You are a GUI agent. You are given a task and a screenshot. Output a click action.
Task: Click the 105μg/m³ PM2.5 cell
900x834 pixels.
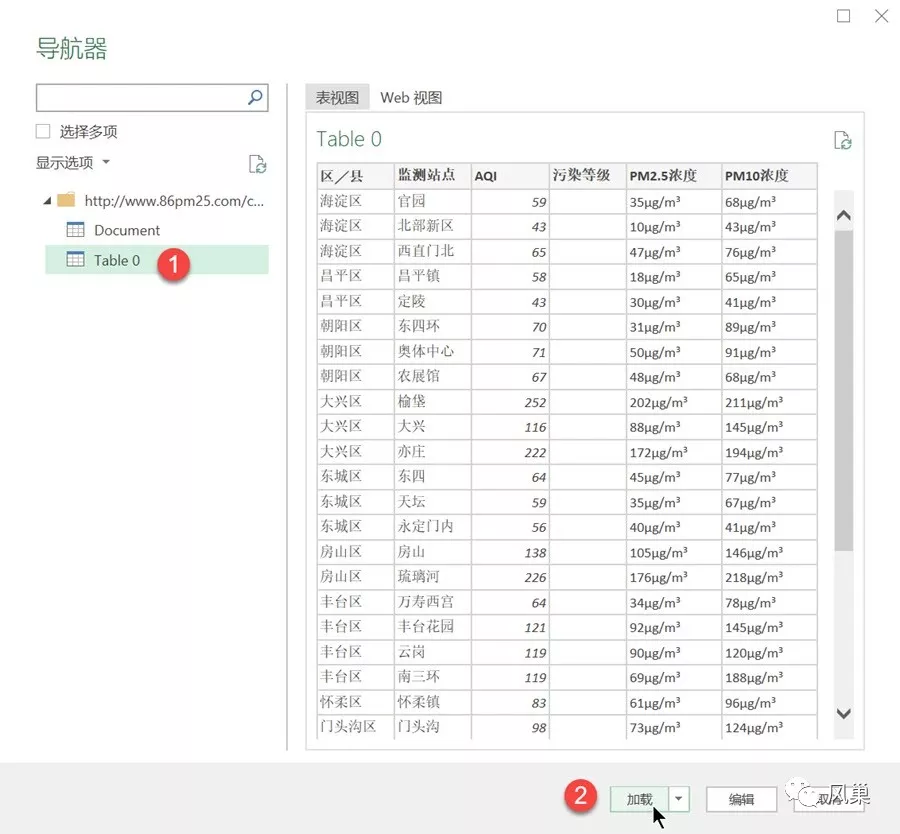(x=674, y=552)
